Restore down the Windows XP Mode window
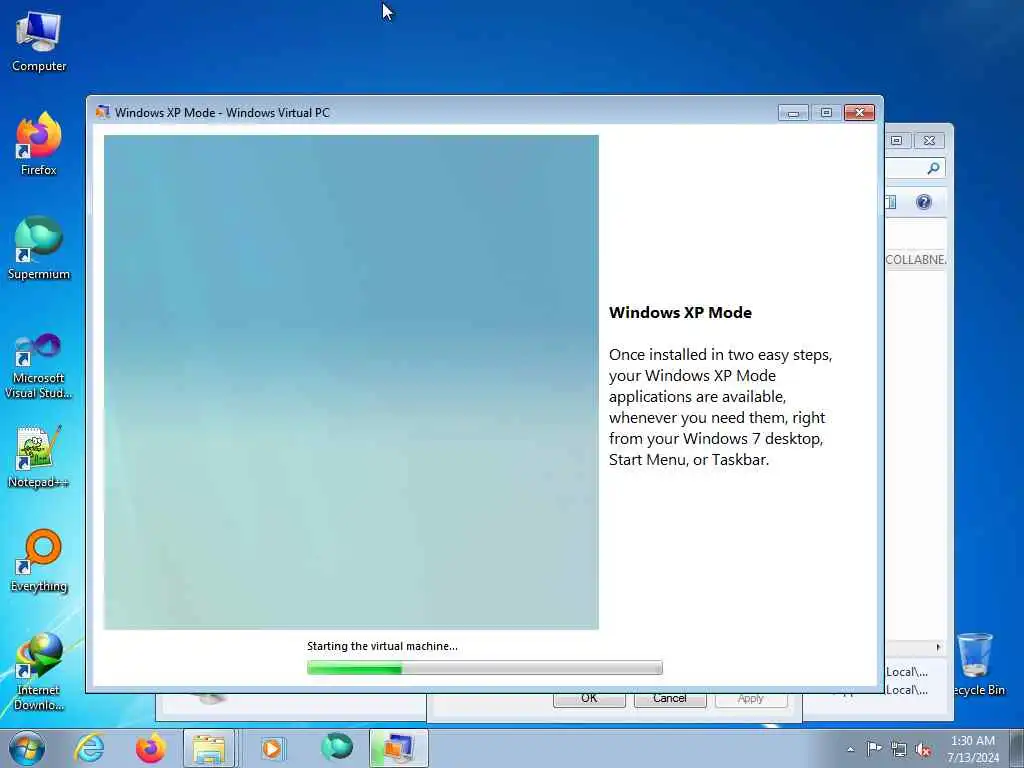 (x=826, y=113)
